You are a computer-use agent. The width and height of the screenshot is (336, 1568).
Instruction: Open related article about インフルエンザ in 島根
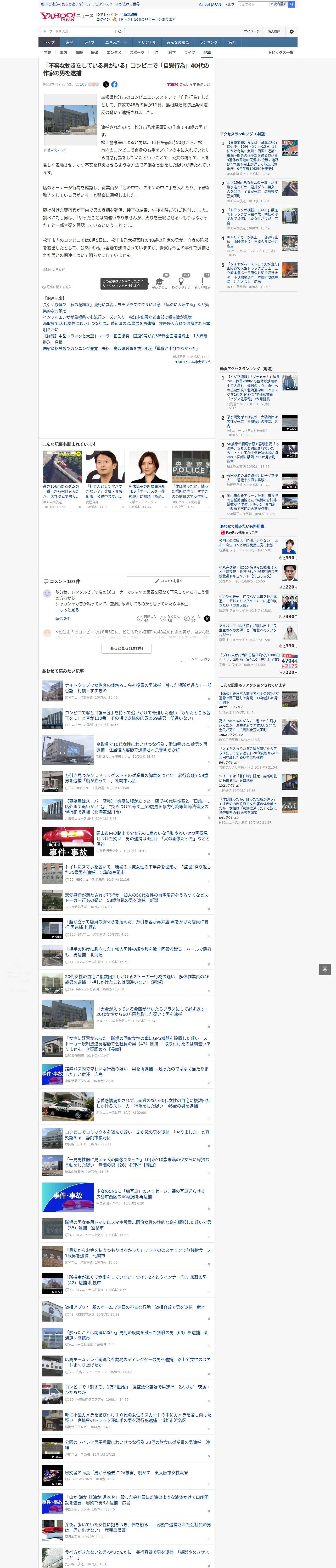pyautogui.click(x=117, y=317)
